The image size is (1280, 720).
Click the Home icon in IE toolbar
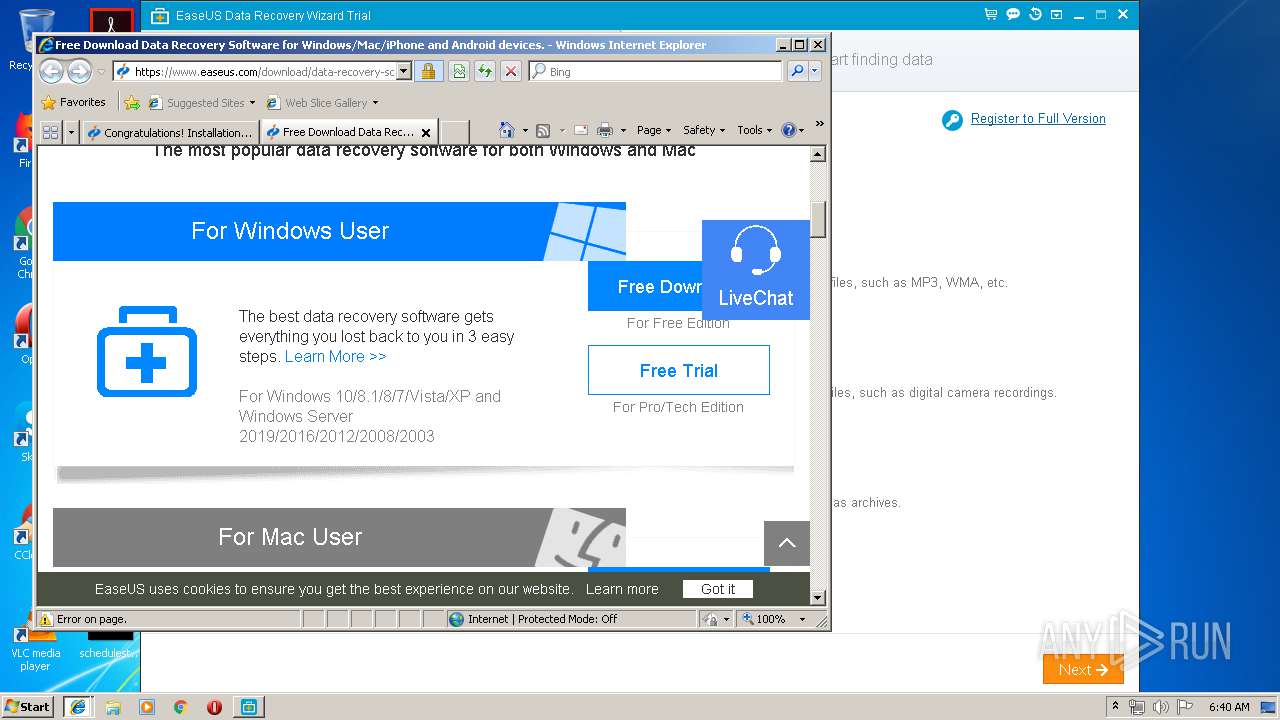point(507,130)
